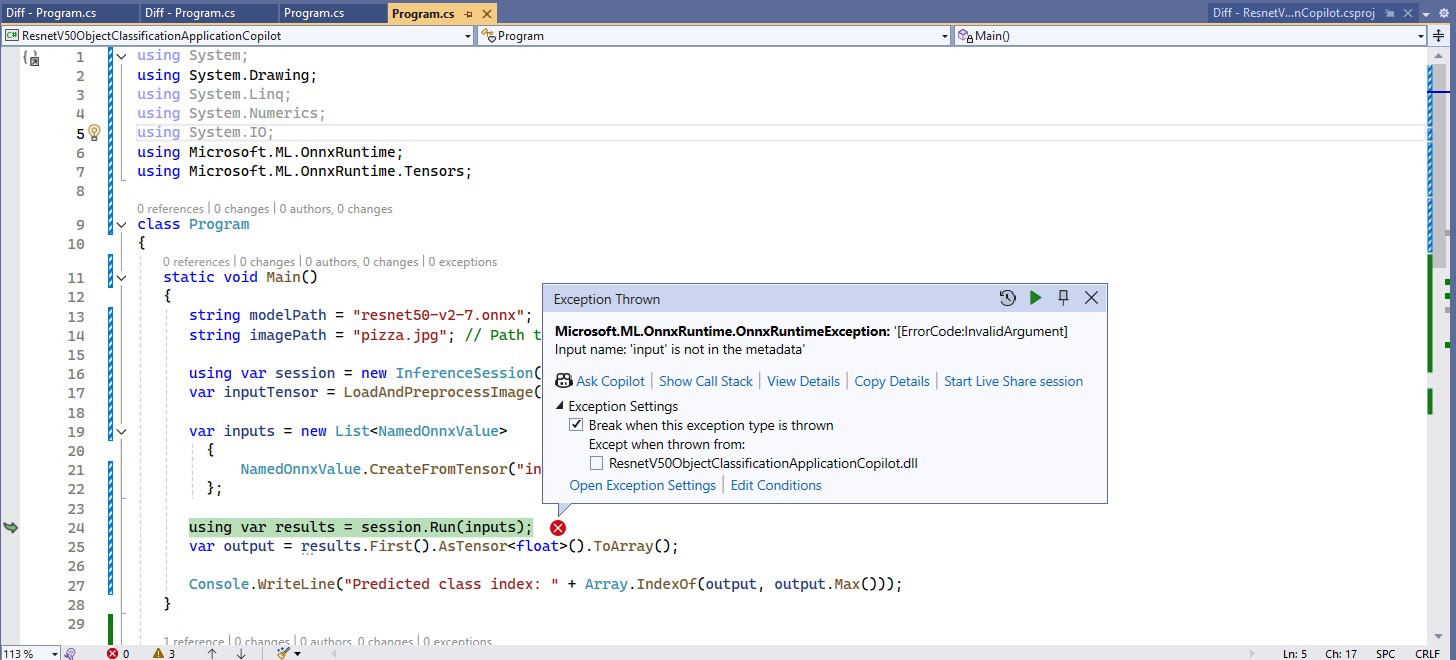Go to next issue with down arrow
Viewport: 1456px width, 660px height.
tap(241, 653)
